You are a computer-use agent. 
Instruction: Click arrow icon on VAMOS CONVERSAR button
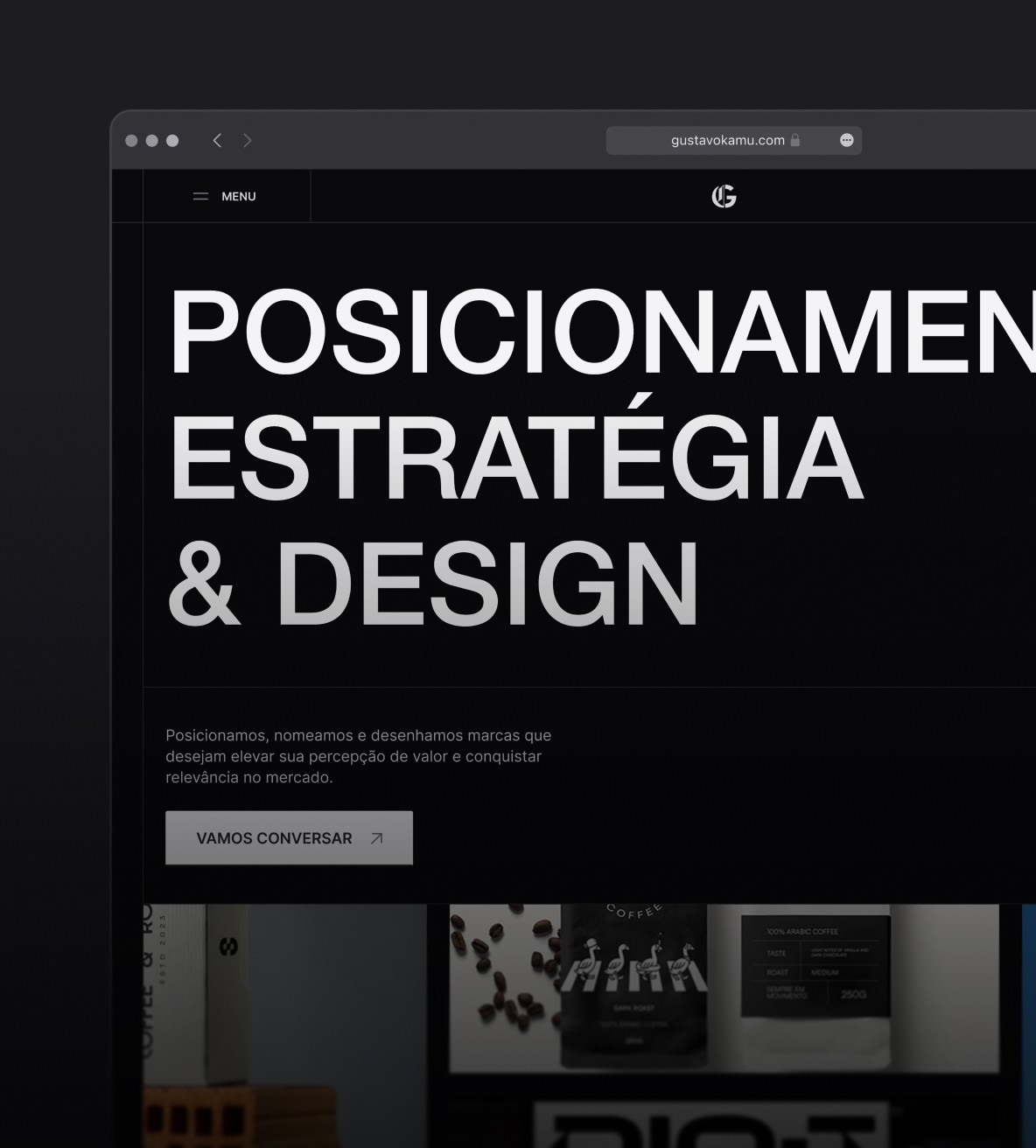[x=376, y=838]
